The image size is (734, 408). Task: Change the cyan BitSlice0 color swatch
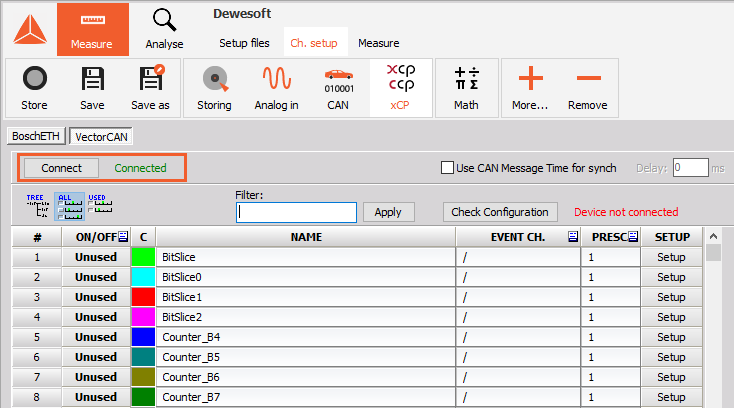click(x=143, y=277)
